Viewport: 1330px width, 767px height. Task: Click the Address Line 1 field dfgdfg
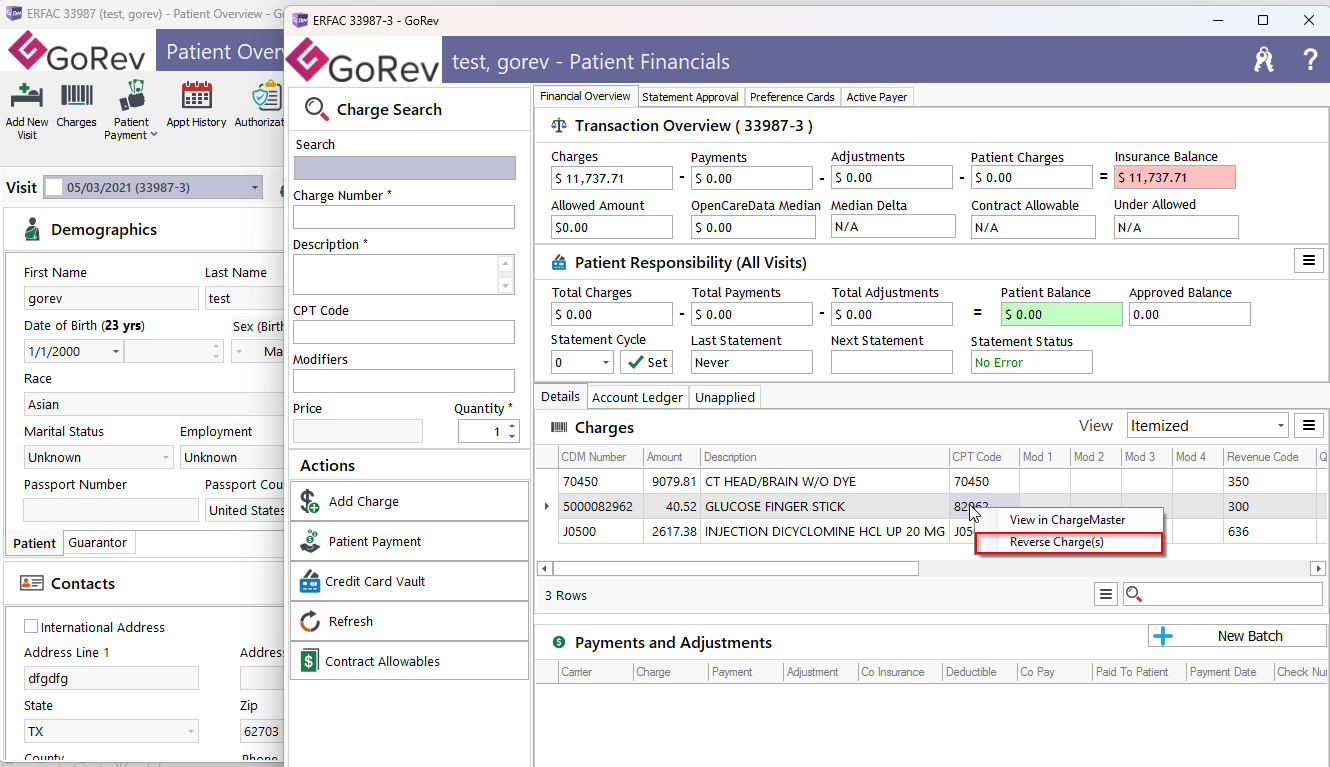tap(111, 678)
